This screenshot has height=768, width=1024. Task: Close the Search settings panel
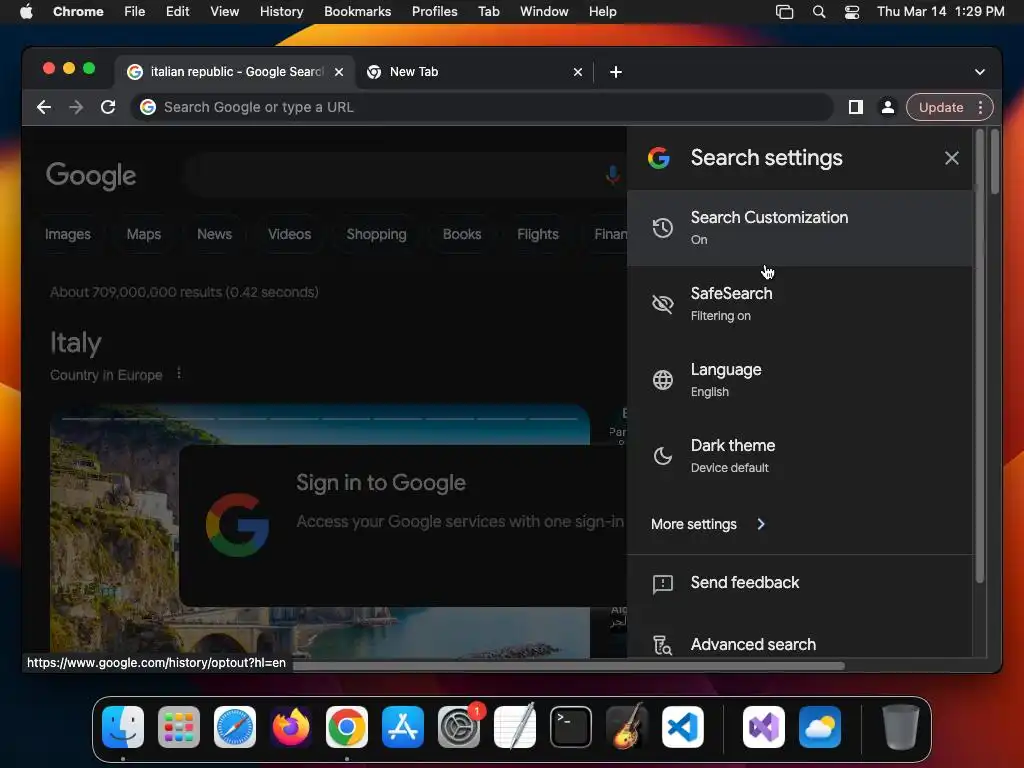click(952, 158)
